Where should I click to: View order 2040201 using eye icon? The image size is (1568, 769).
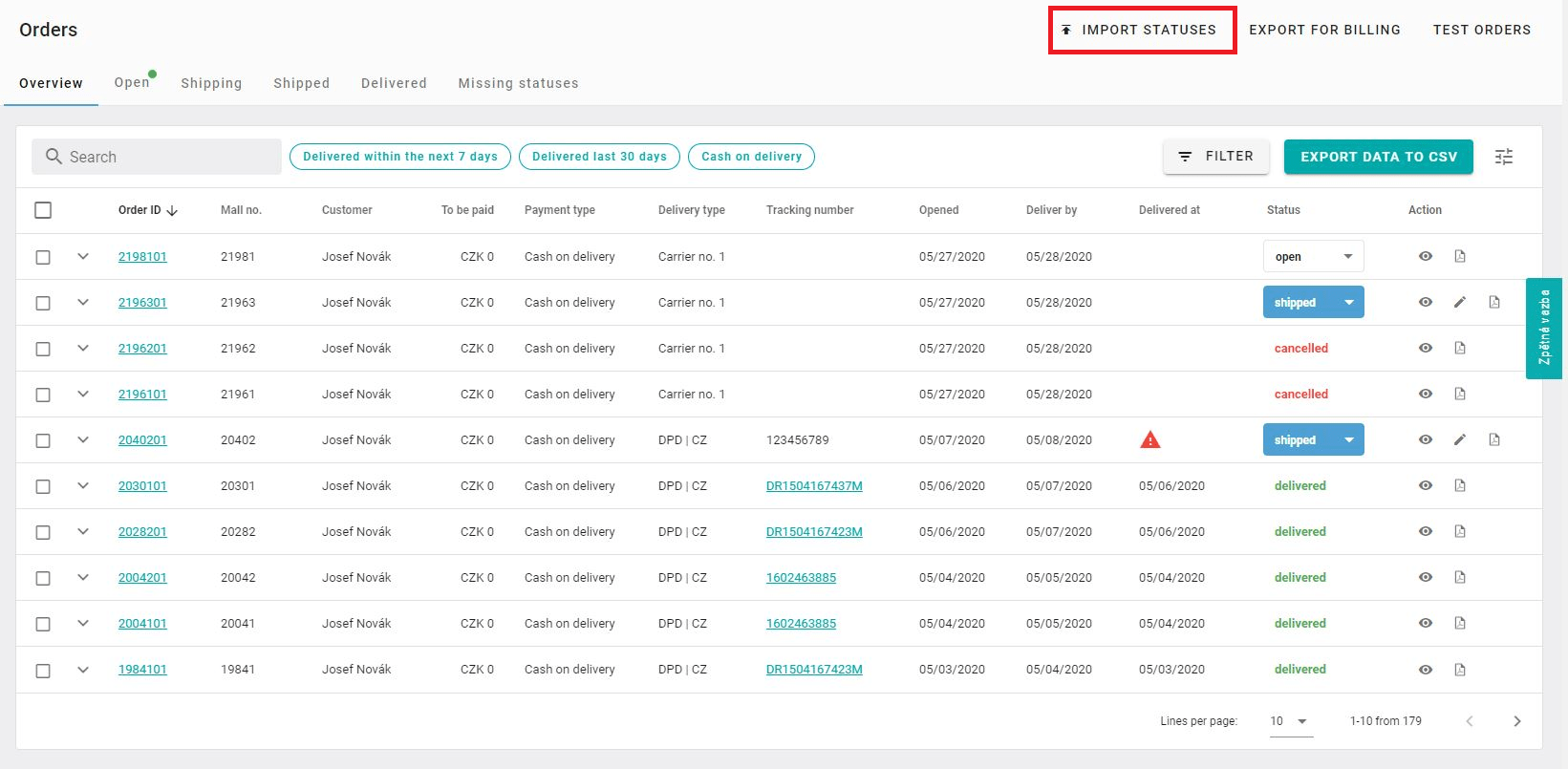click(1426, 439)
